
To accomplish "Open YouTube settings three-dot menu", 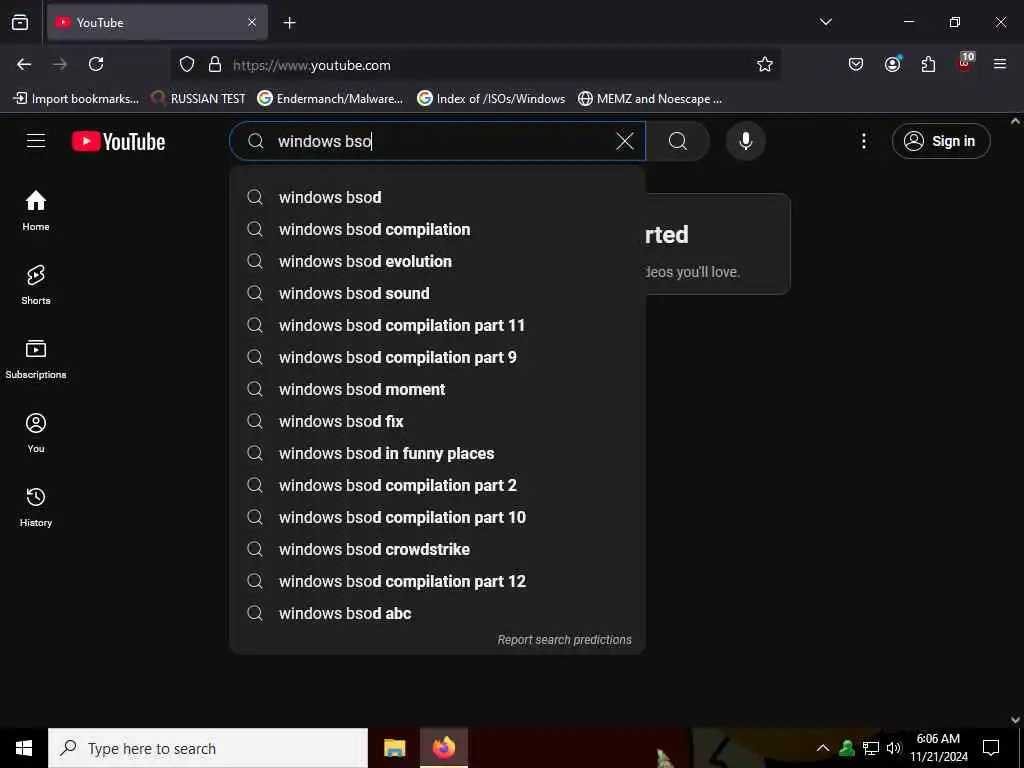I will pos(863,141).
